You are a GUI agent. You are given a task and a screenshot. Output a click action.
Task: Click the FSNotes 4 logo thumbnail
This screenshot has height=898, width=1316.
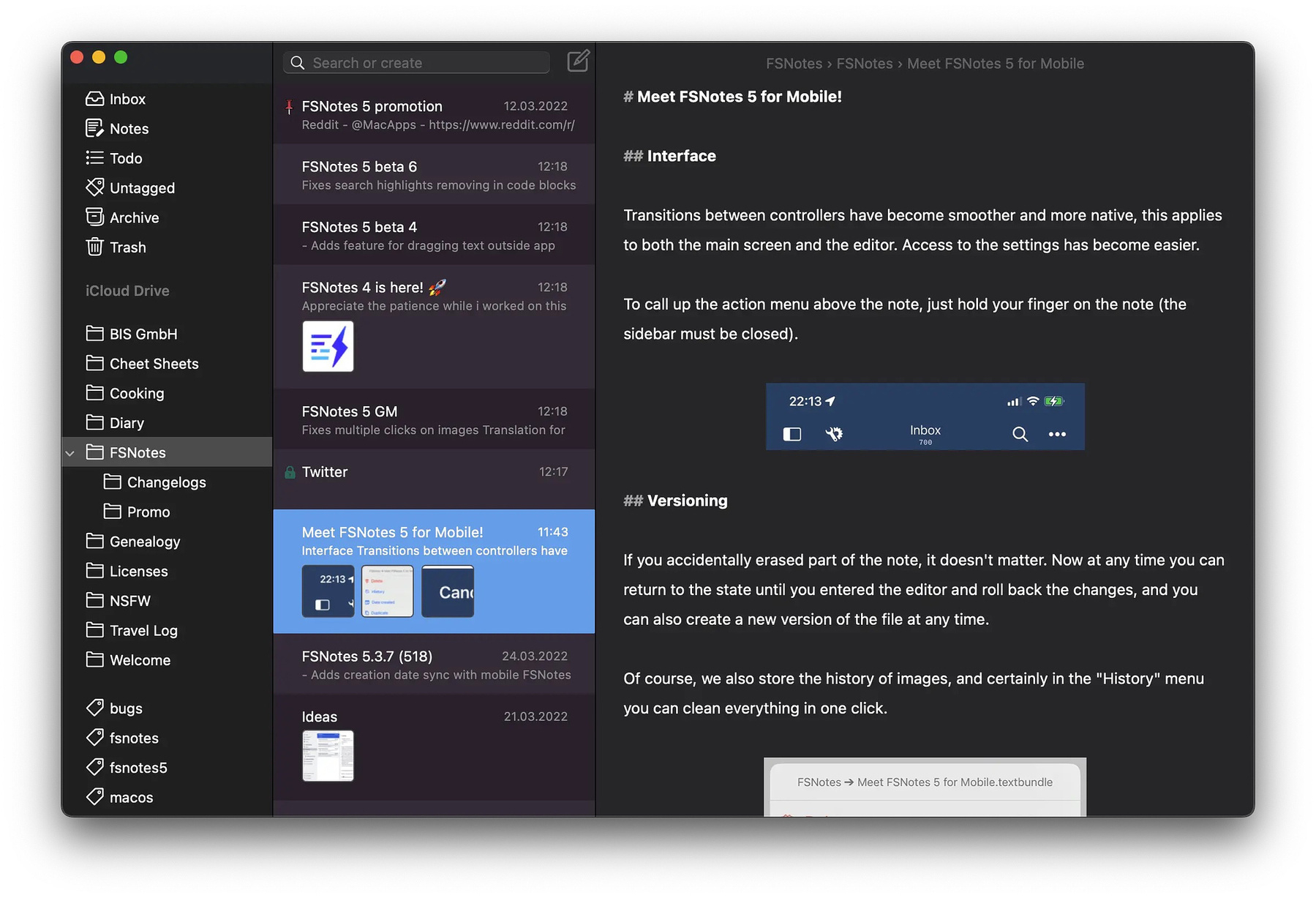pos(328,346)
